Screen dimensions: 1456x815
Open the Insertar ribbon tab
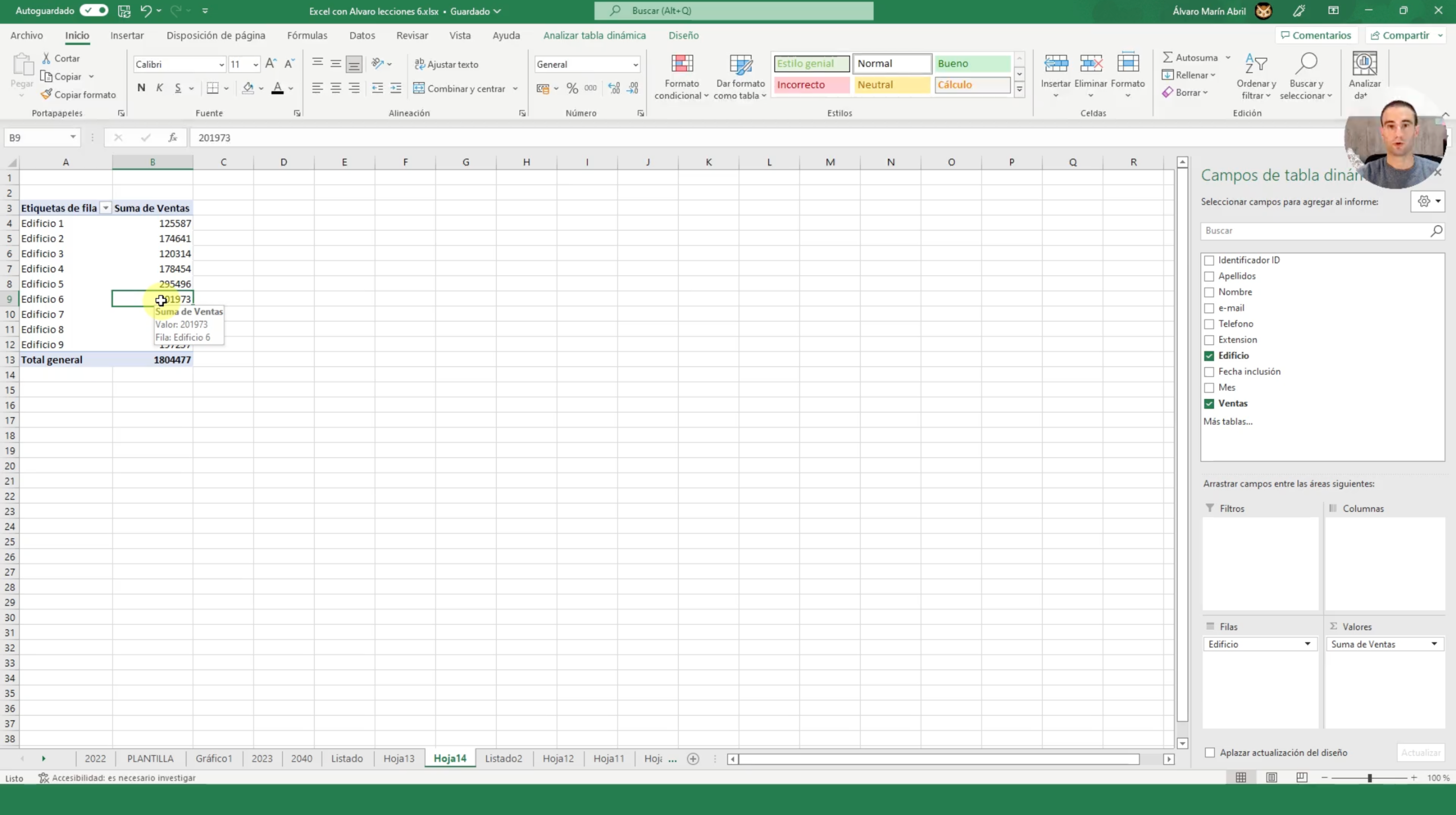(127, 35)
